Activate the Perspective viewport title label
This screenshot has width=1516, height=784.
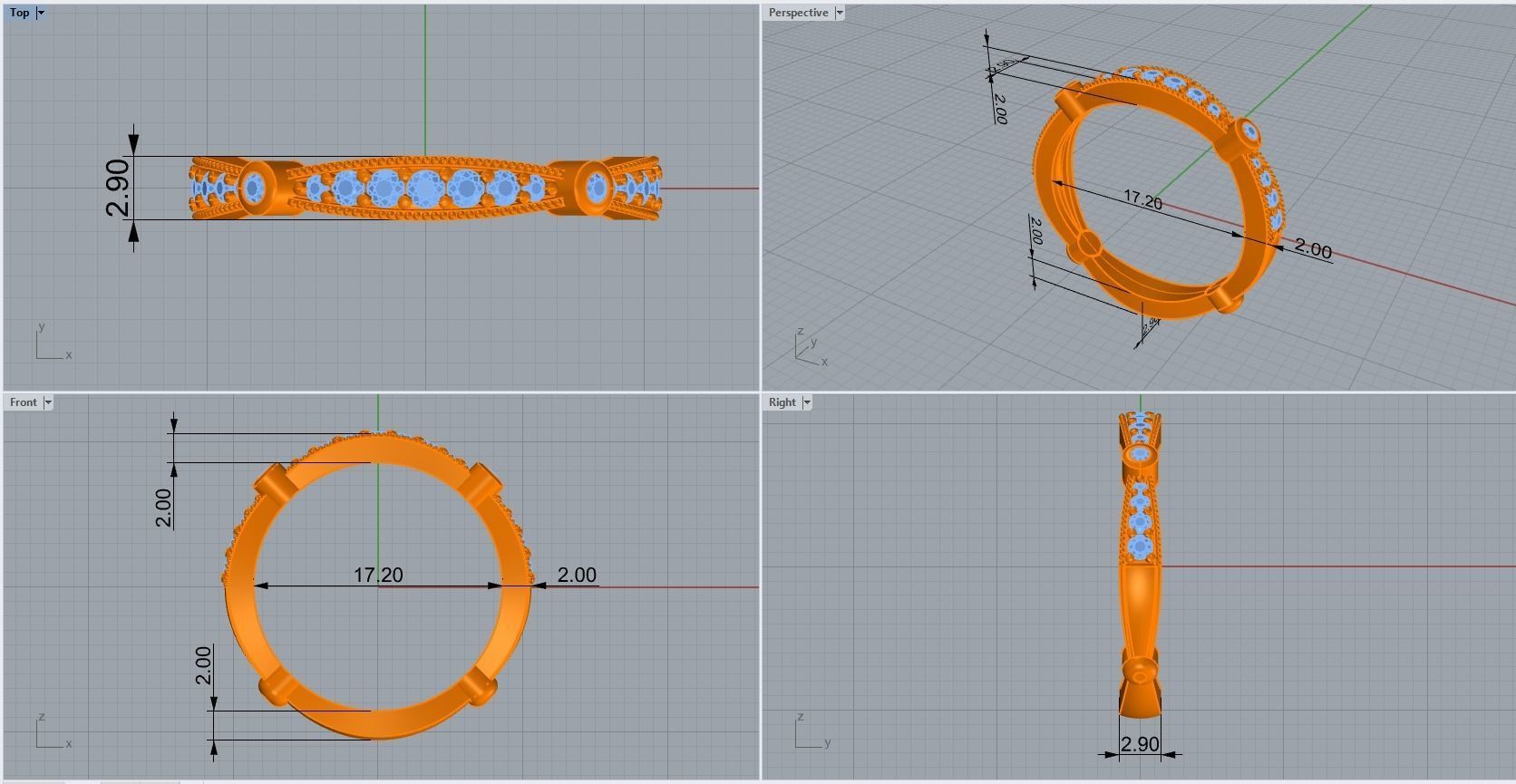pos(798,13)
